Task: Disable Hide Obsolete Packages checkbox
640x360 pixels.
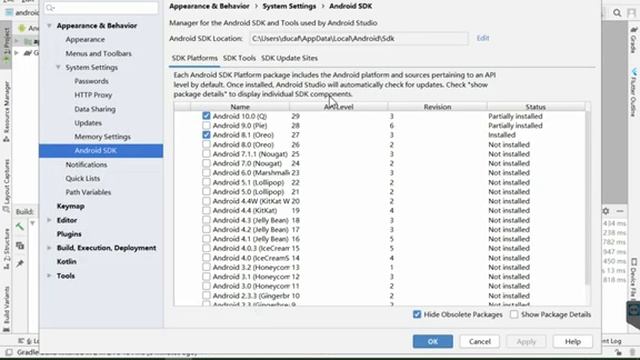Action: pos(417,314)
